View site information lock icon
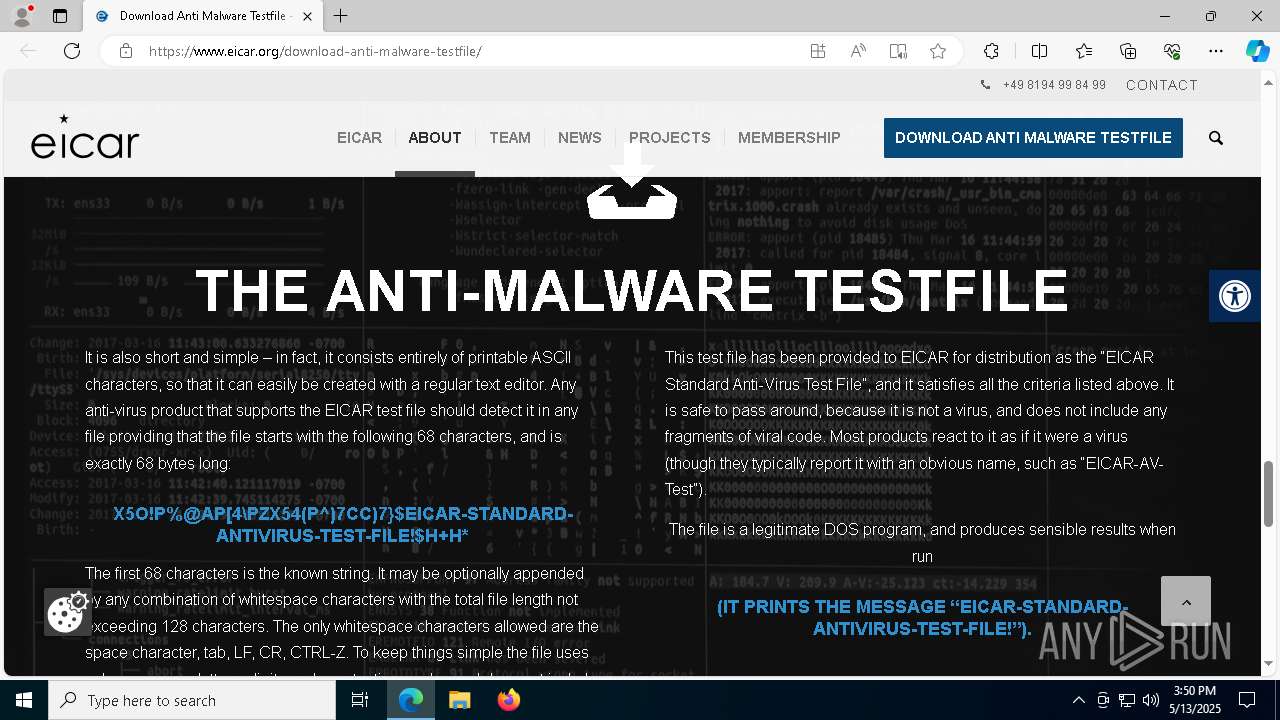The height and width of the screenshot is (720, 1280). (126, 51)
